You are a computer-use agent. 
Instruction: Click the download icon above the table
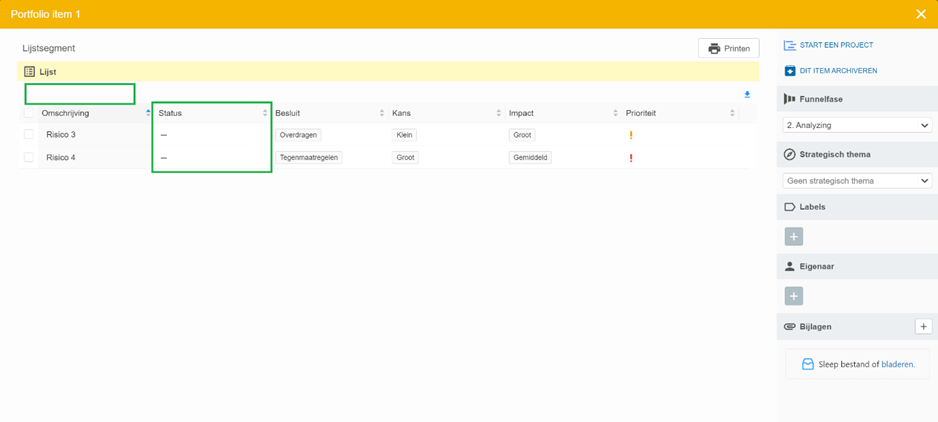(747, 95)
